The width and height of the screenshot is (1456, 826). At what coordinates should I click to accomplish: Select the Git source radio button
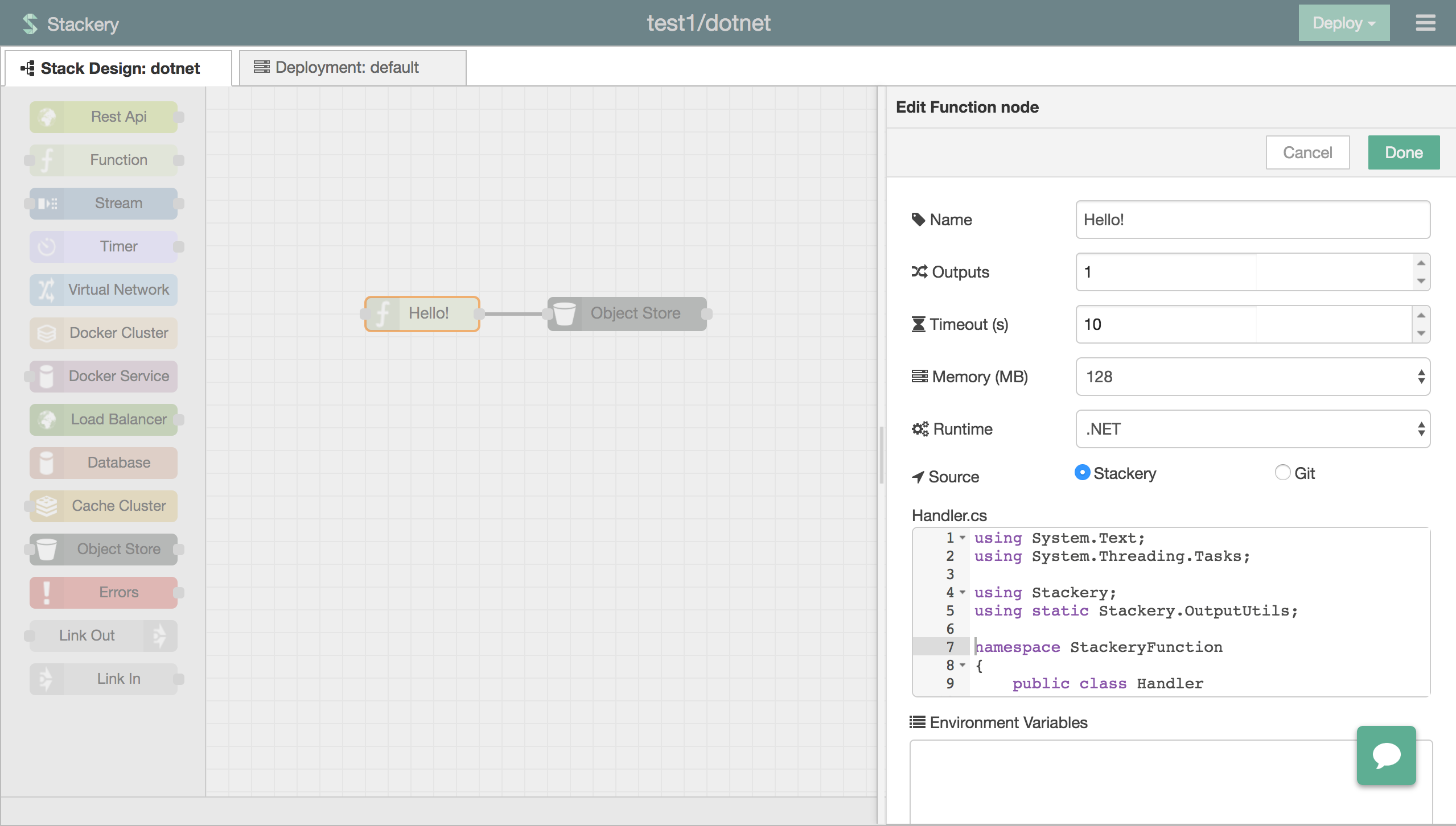(1282, 473)
